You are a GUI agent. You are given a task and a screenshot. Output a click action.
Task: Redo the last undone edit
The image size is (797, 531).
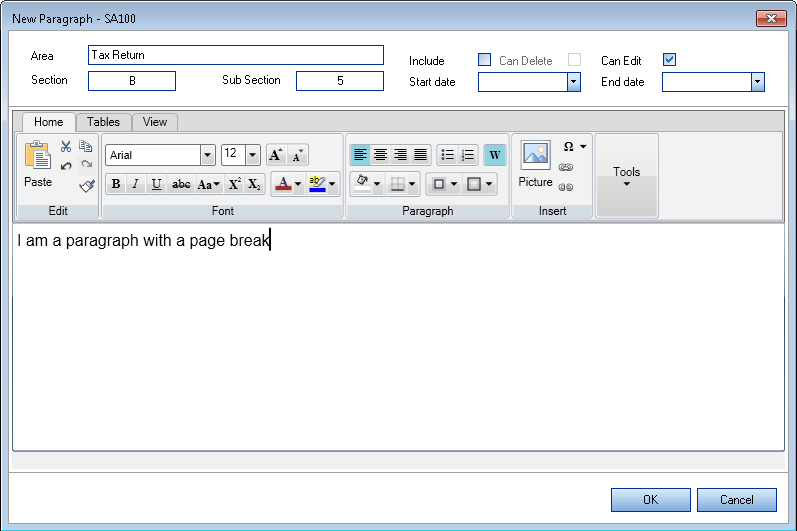click(x=86, y=165)
